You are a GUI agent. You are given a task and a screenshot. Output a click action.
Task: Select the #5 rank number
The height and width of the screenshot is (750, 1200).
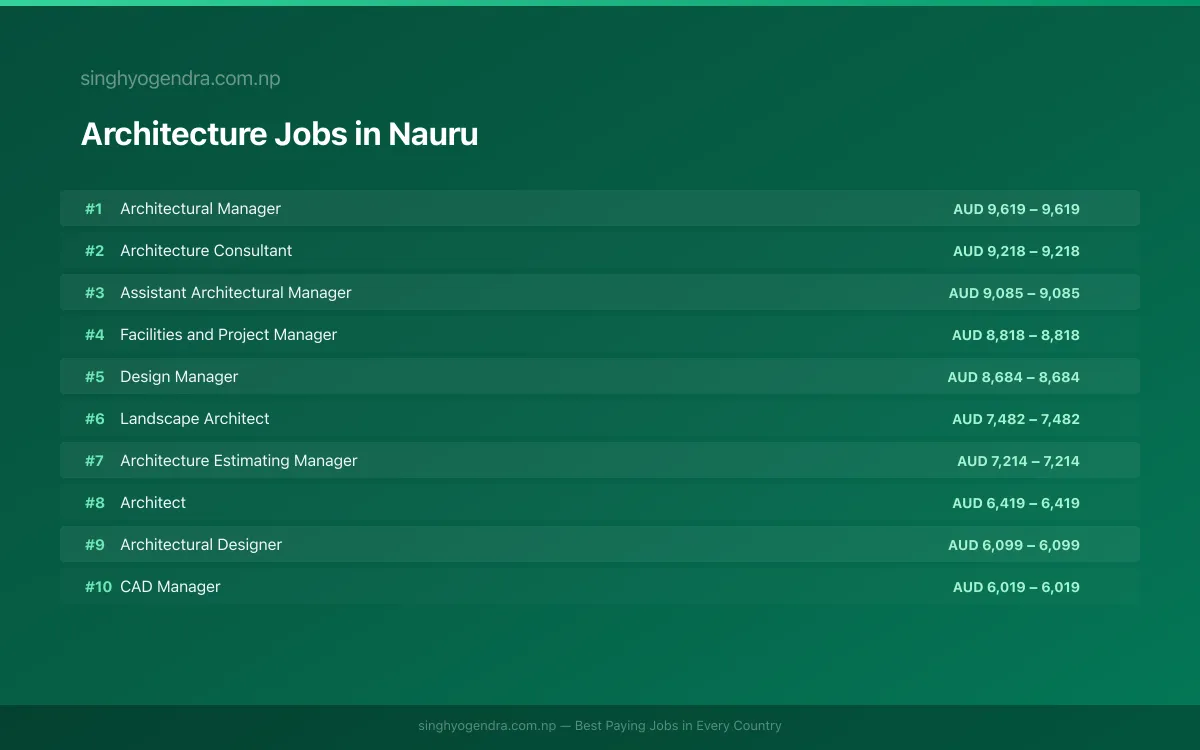[x=94, y=377]
